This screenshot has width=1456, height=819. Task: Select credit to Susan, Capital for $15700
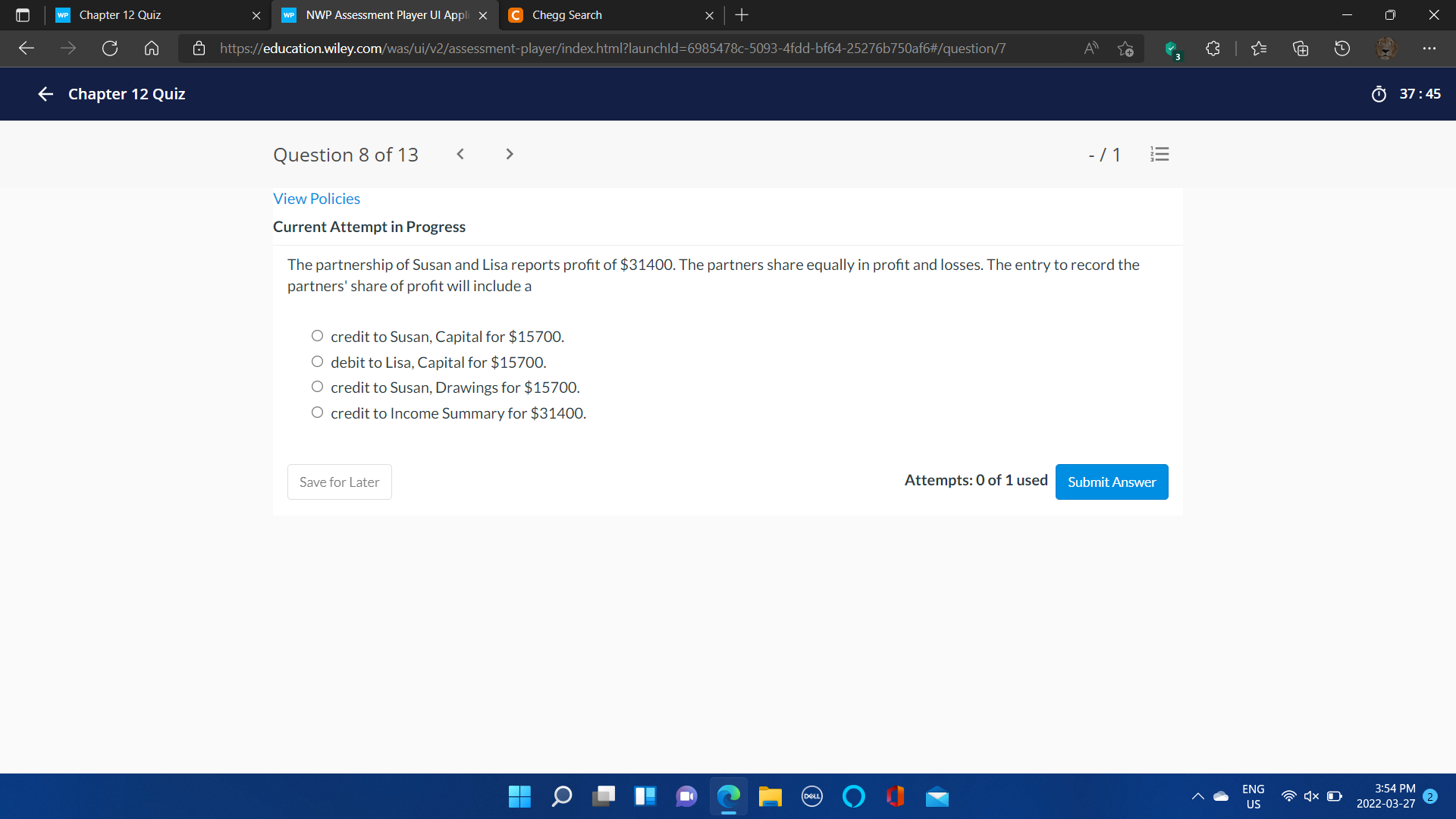317,336
